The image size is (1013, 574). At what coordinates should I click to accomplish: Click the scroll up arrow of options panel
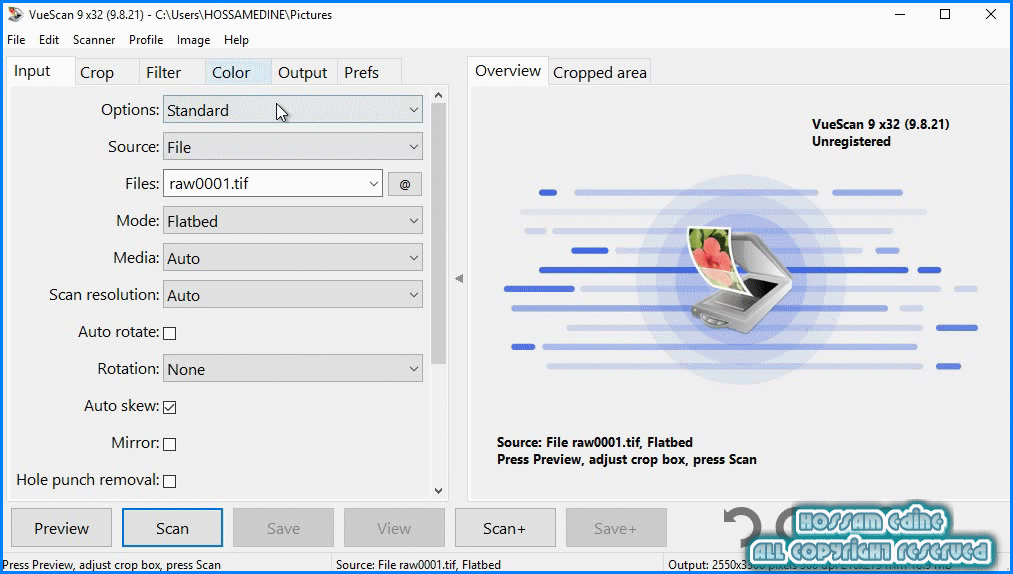[x=439, y=95]
